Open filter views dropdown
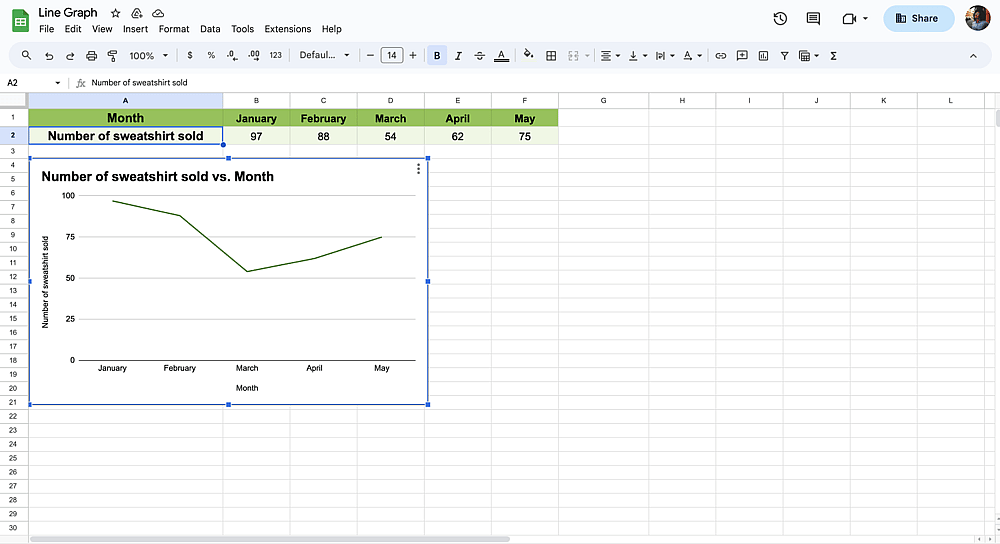Image resolution: width=1000 pixels, height=544 pixels. point(809,56)
